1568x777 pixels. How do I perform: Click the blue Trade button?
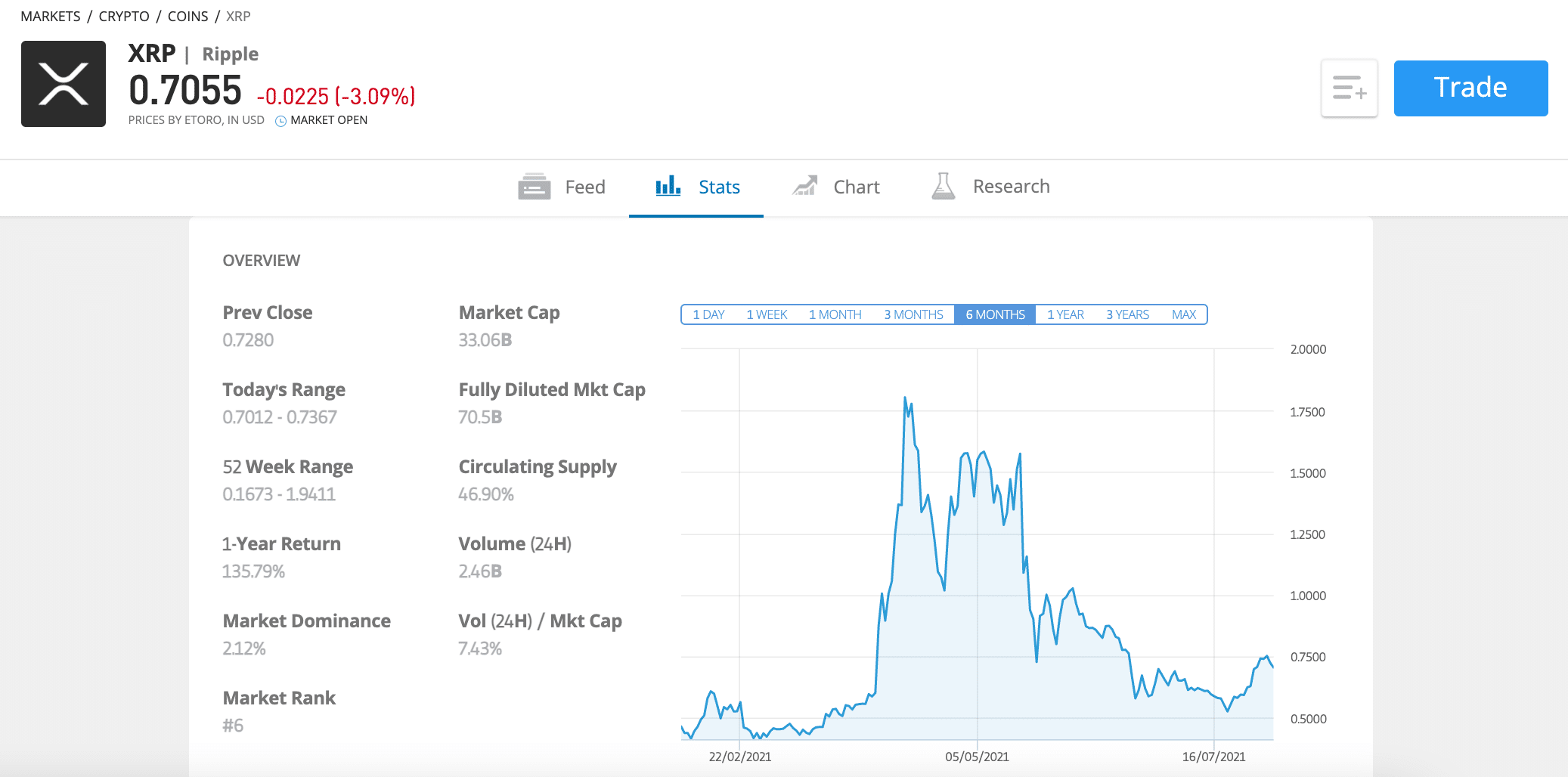pyautogui.click(x=1470, y=87)
